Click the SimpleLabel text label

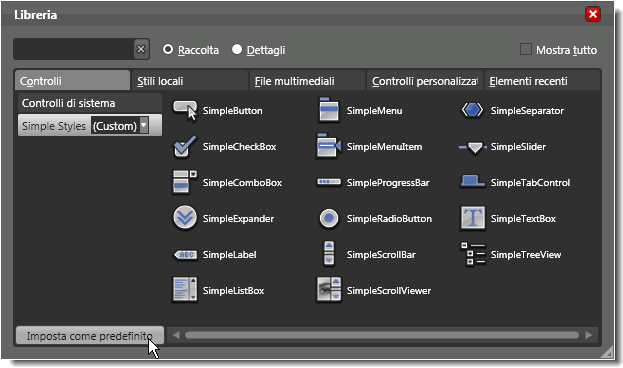(230, 255)
